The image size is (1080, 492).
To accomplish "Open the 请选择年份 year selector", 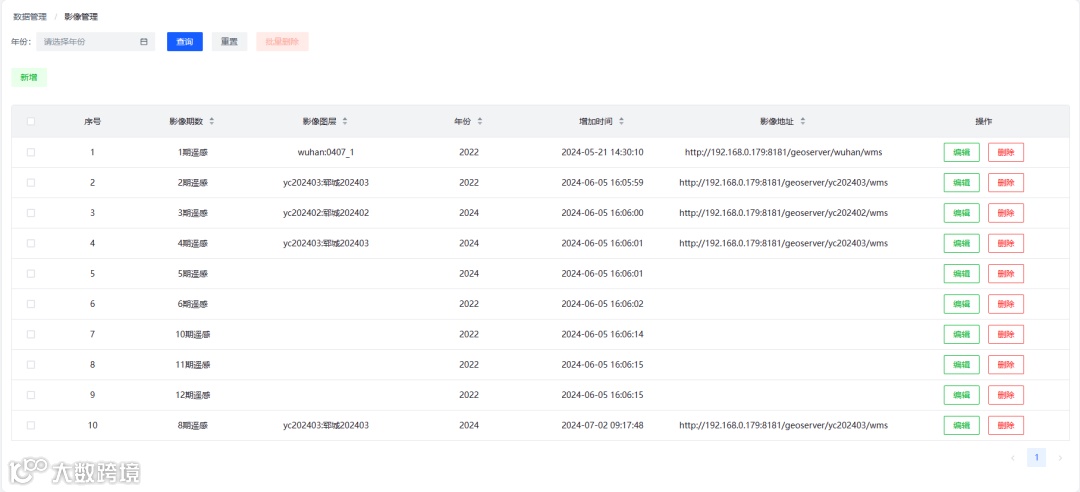I will coord(96,42).
